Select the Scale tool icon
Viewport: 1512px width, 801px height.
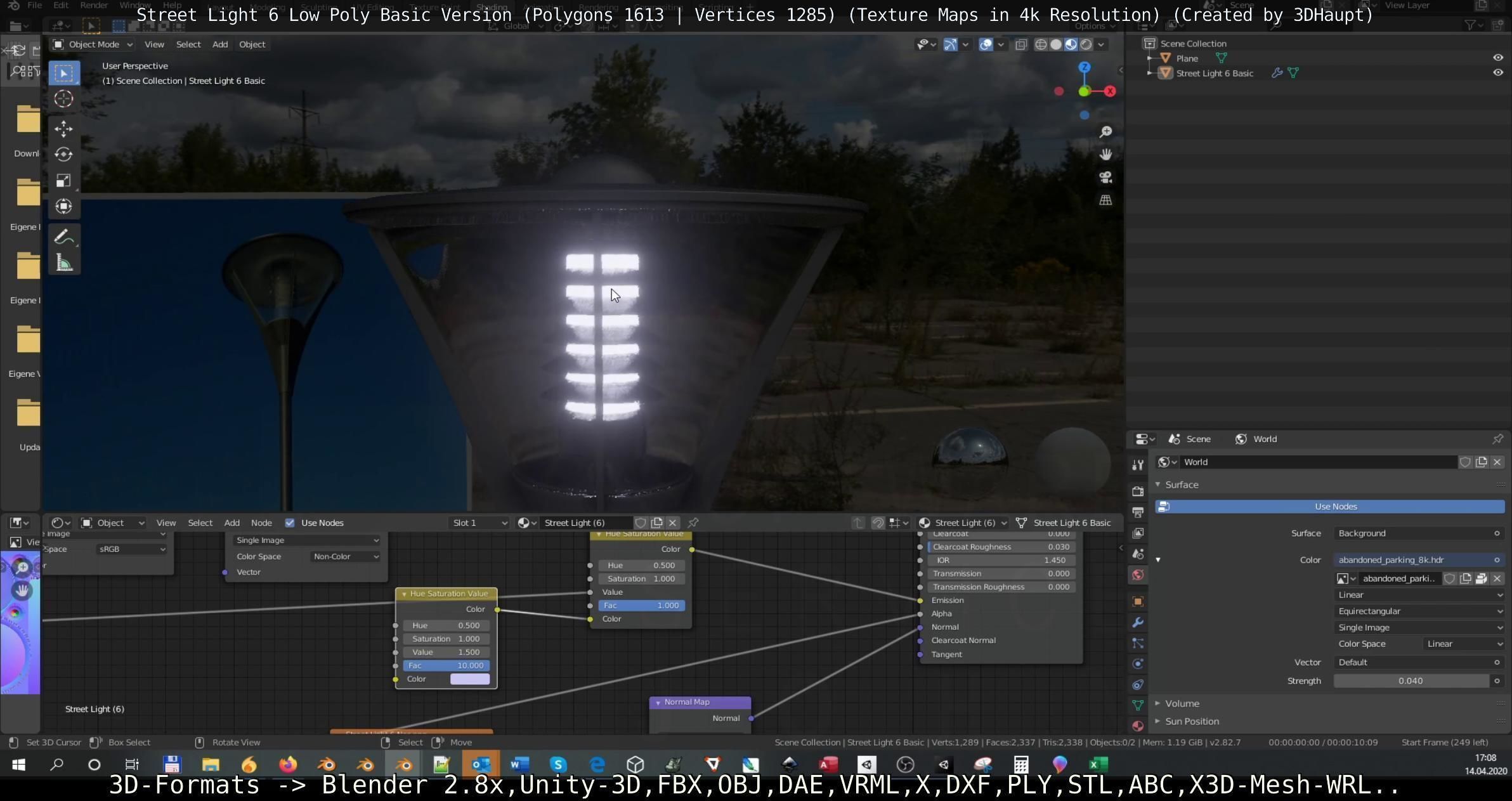click(x=63, y=181)
